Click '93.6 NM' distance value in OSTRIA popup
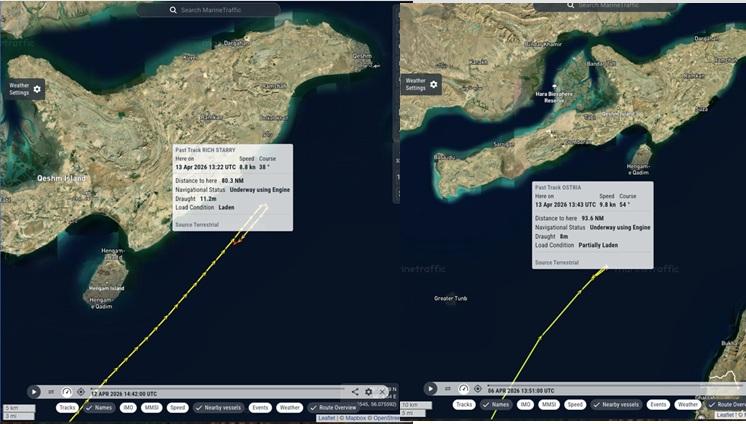 (593, 218)
